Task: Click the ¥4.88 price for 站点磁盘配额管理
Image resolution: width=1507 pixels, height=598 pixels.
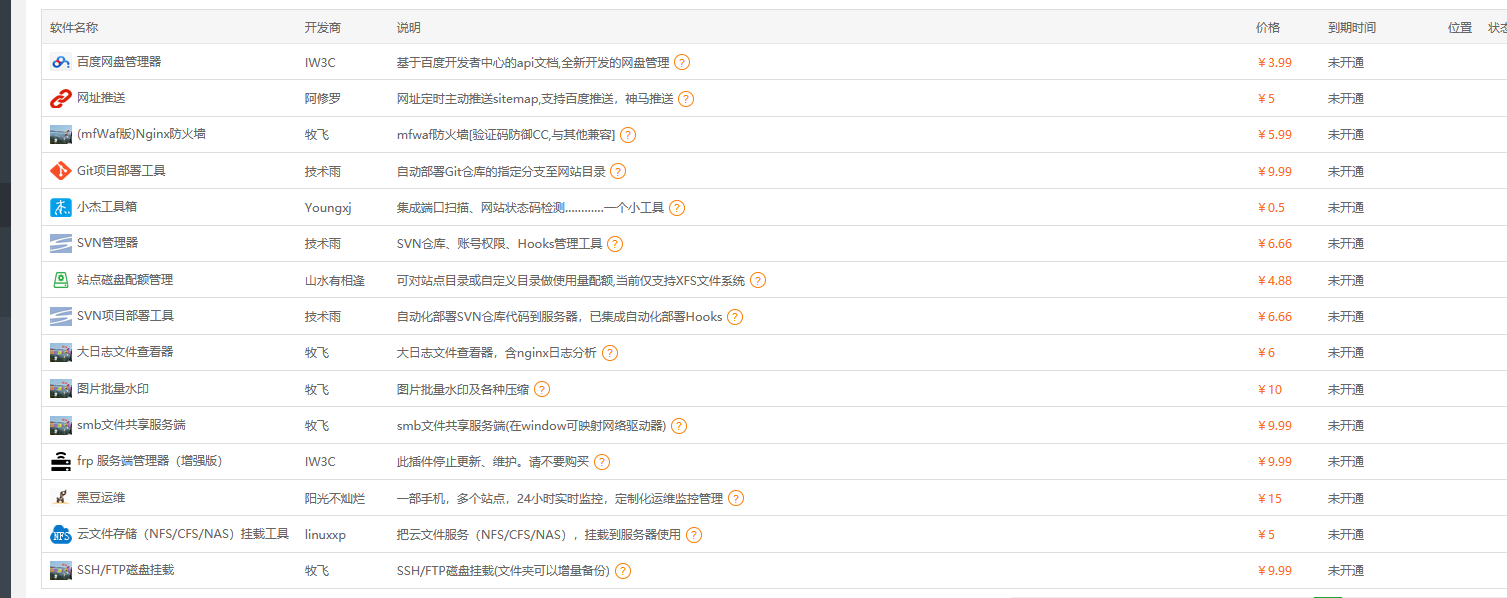Action: click(1275, 280)
